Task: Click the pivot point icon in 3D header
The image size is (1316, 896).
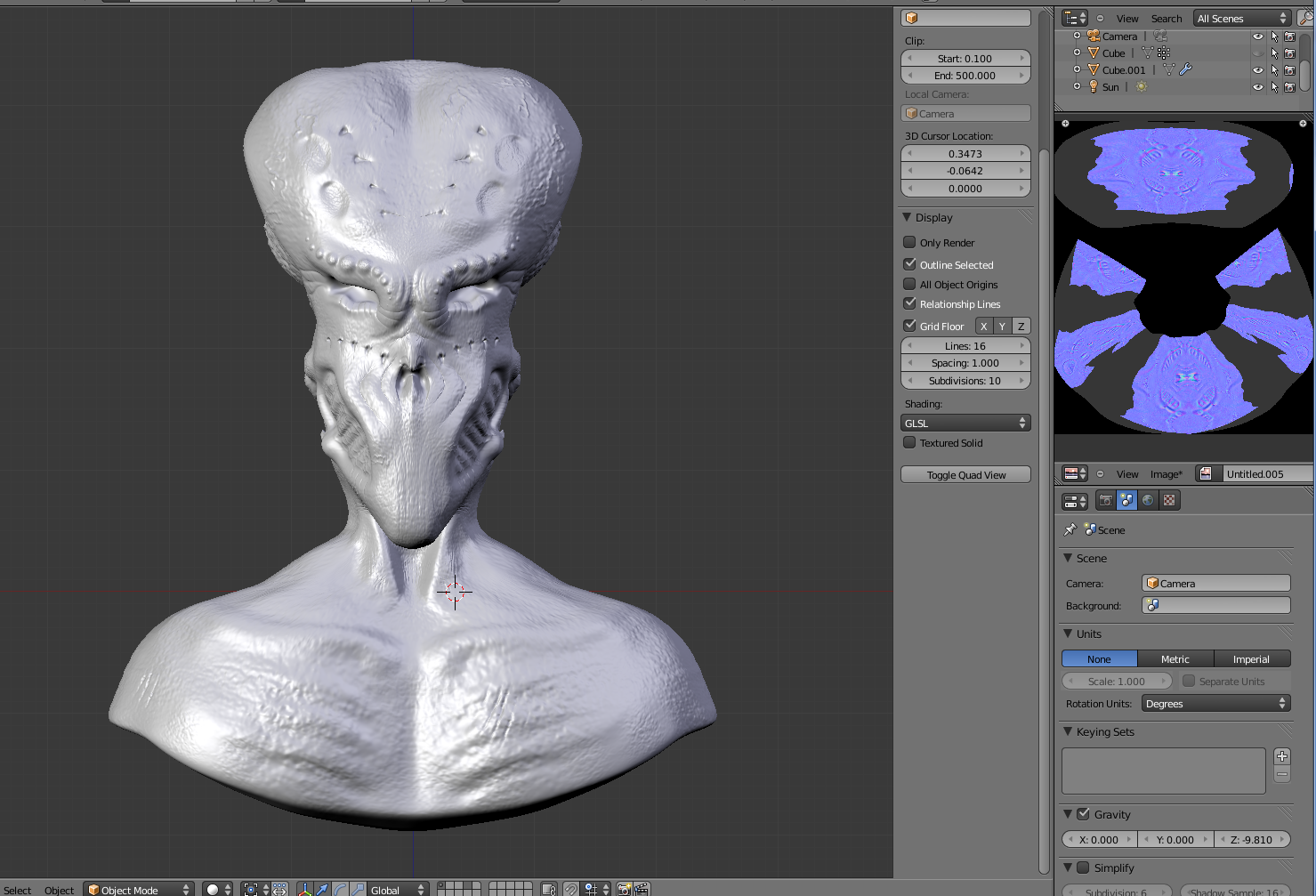Action: [255, 889]
